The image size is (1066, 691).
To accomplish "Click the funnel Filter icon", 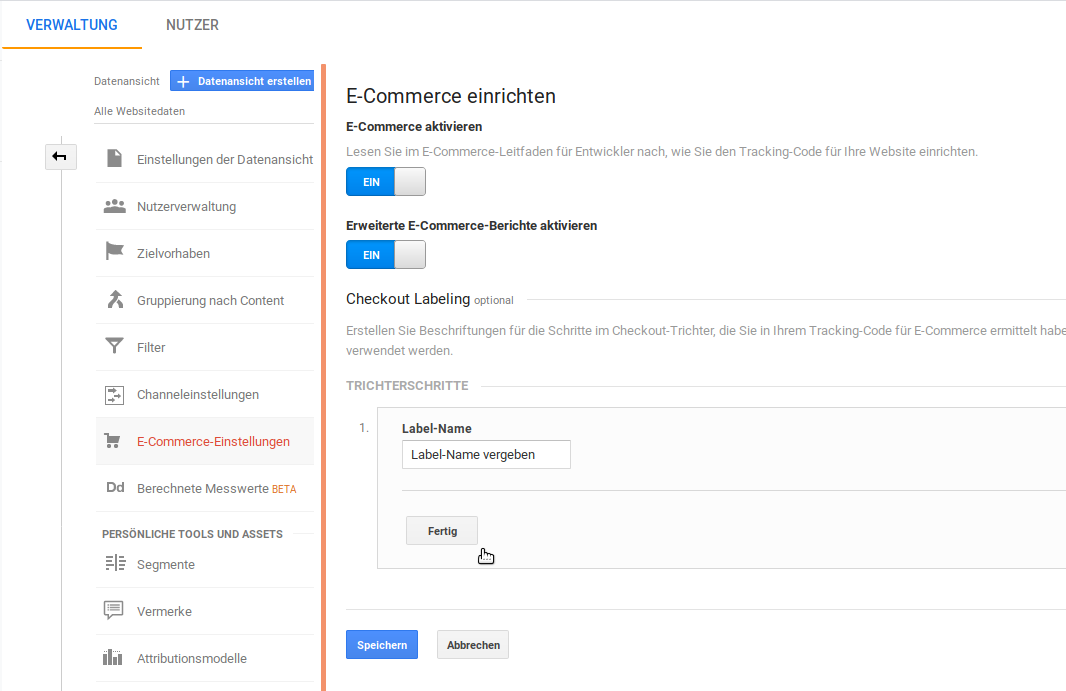I will coord(115,347).
